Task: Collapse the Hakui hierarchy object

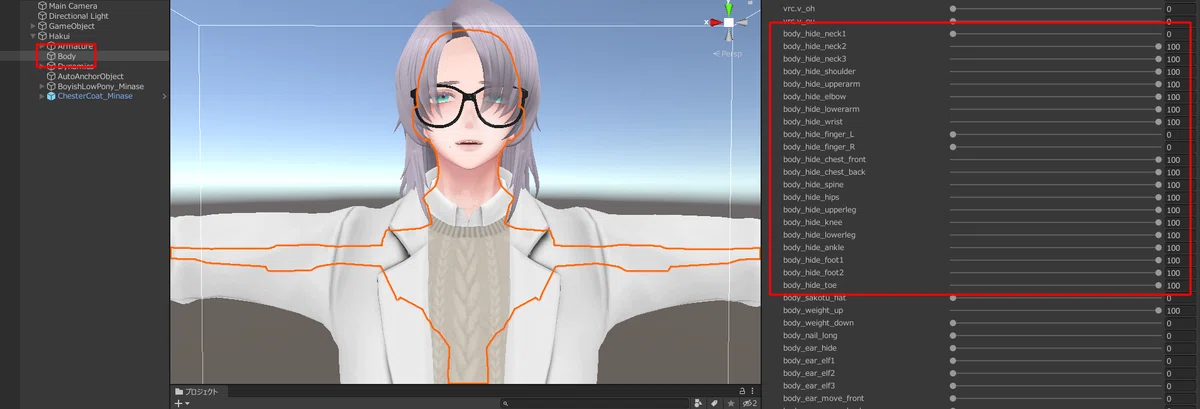Action: (x=33, y=36)
